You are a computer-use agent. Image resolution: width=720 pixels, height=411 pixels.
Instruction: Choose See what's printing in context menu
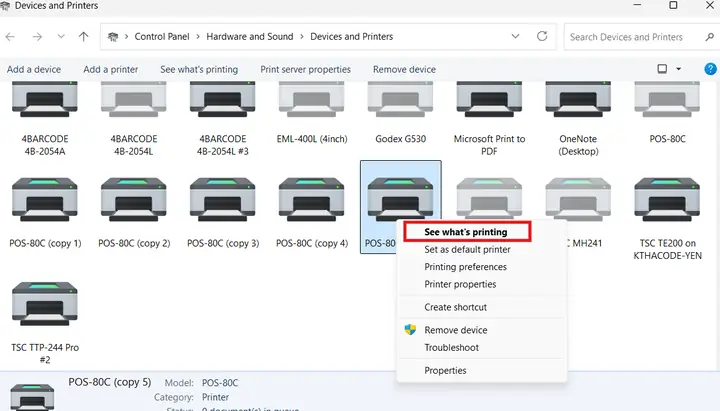pyautogui.click(x=467, y=232)
